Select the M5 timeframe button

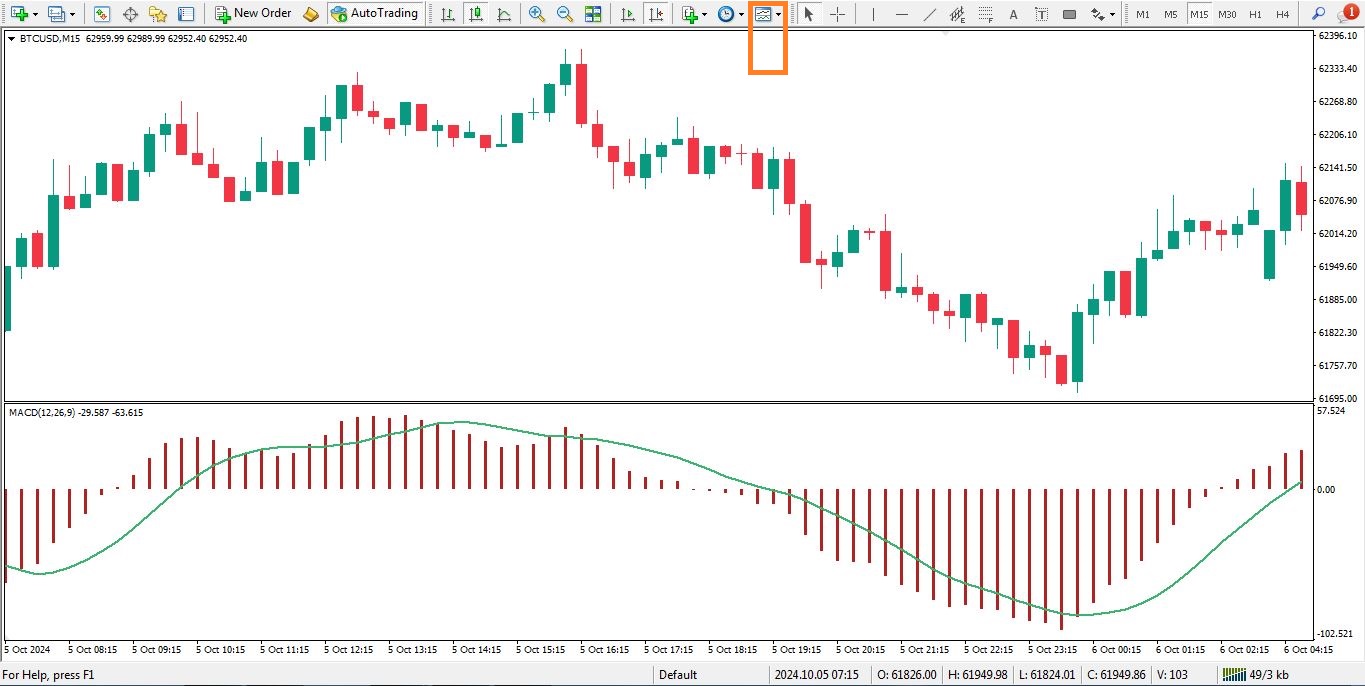[x=1170, y=14]
